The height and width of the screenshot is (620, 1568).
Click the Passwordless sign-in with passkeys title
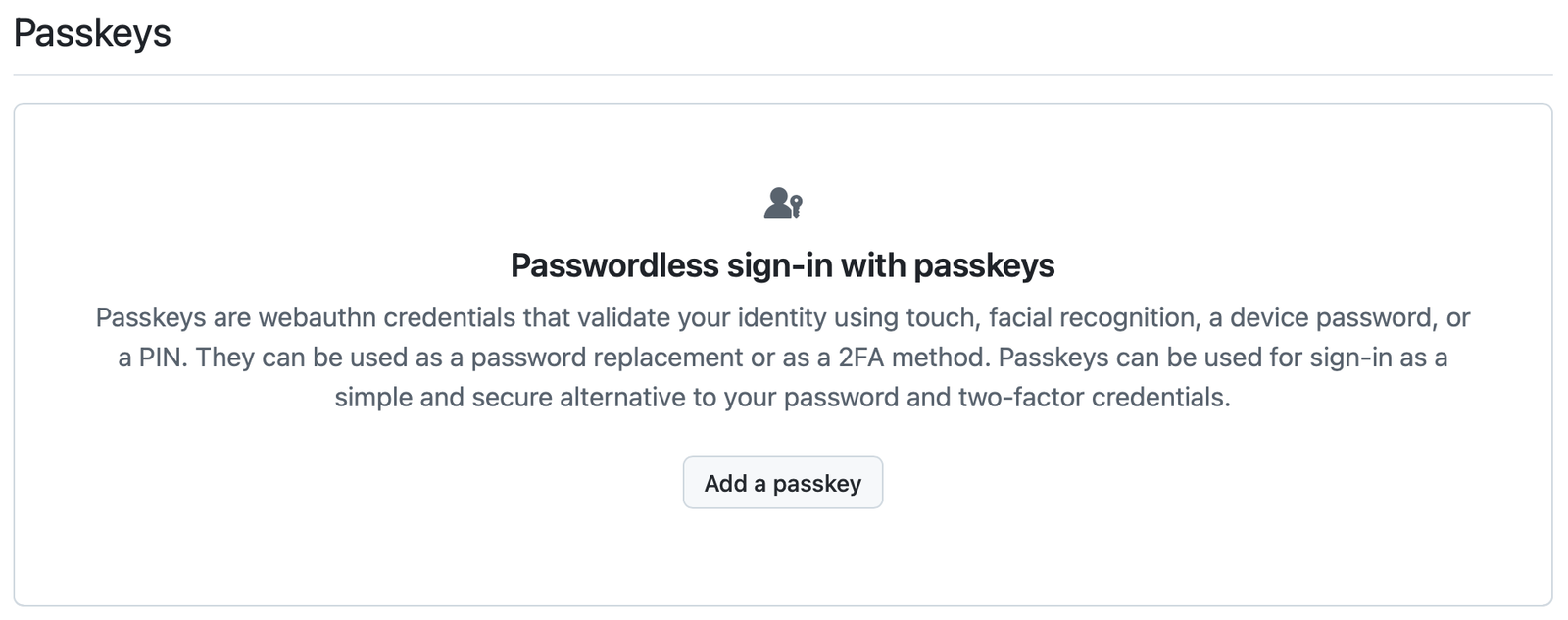782,265
